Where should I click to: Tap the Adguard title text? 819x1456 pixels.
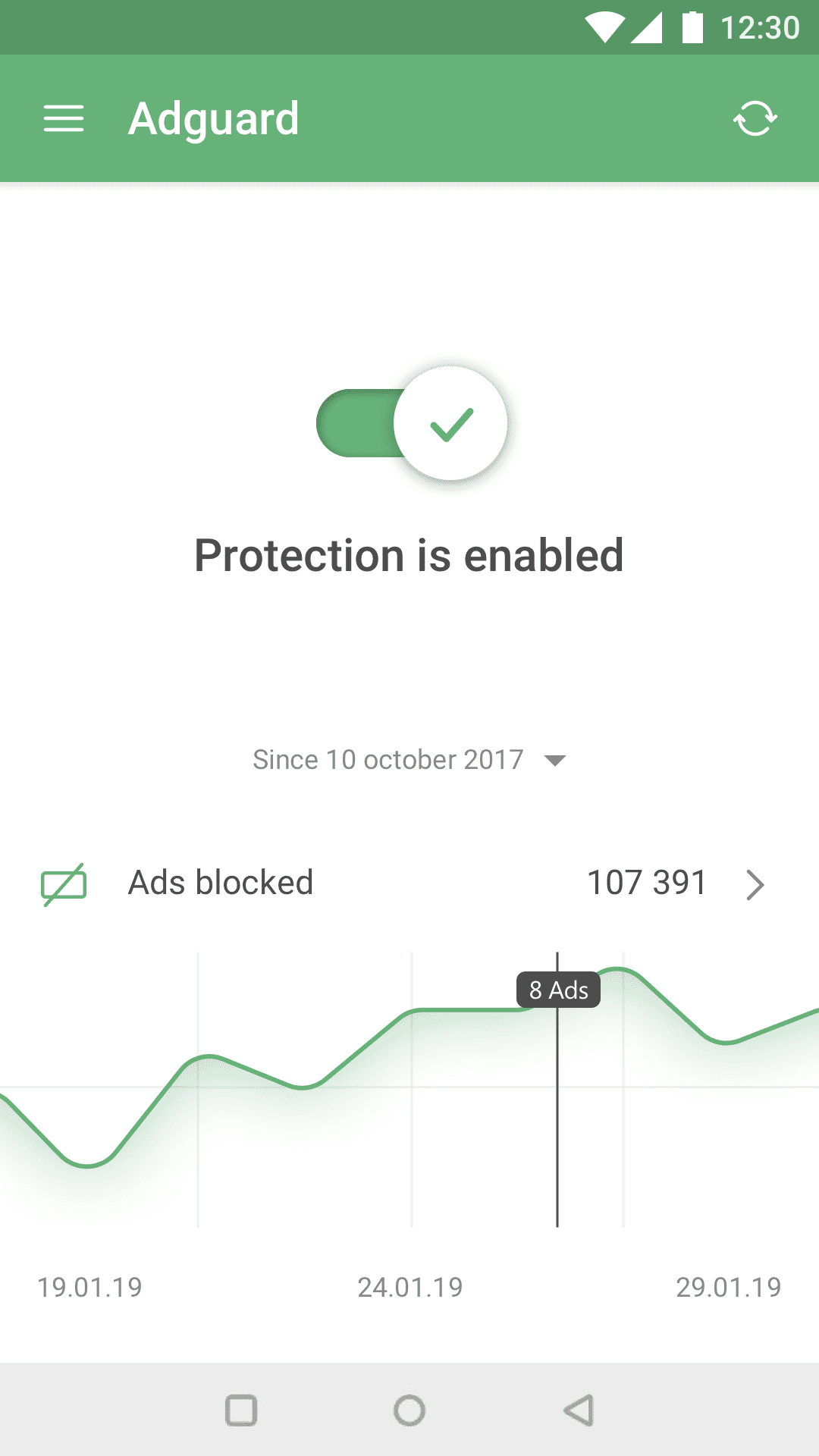coord(214,120)
